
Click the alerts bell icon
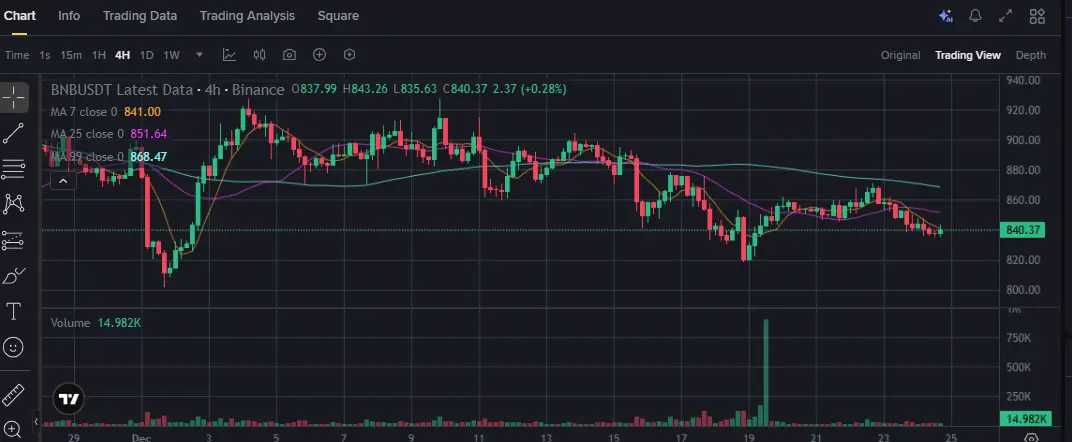[x=976, y=16]
